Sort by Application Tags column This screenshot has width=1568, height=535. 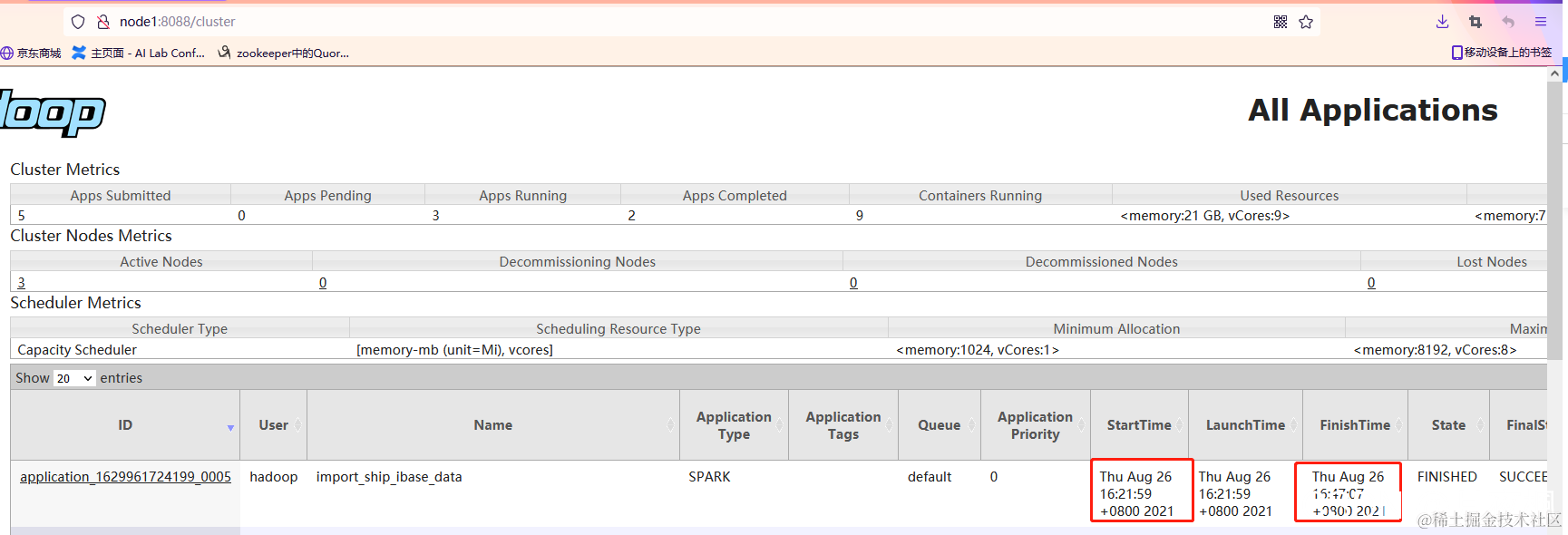tap(843, 425)
